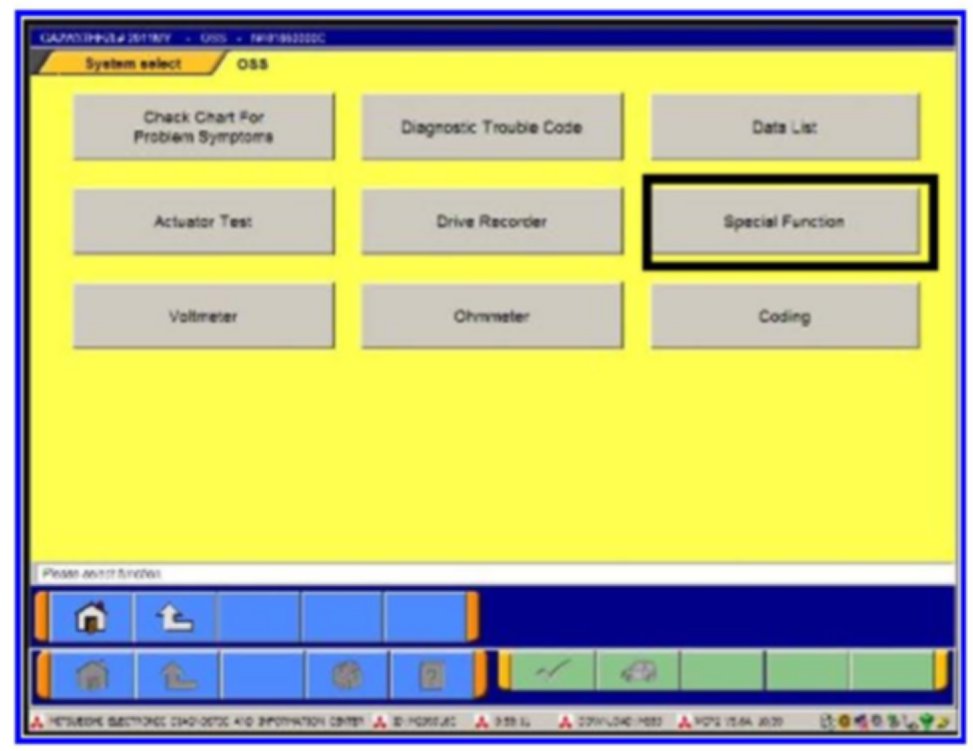973x751 pixels.
Task: Start the Voltmeter function
Action: 203,317
